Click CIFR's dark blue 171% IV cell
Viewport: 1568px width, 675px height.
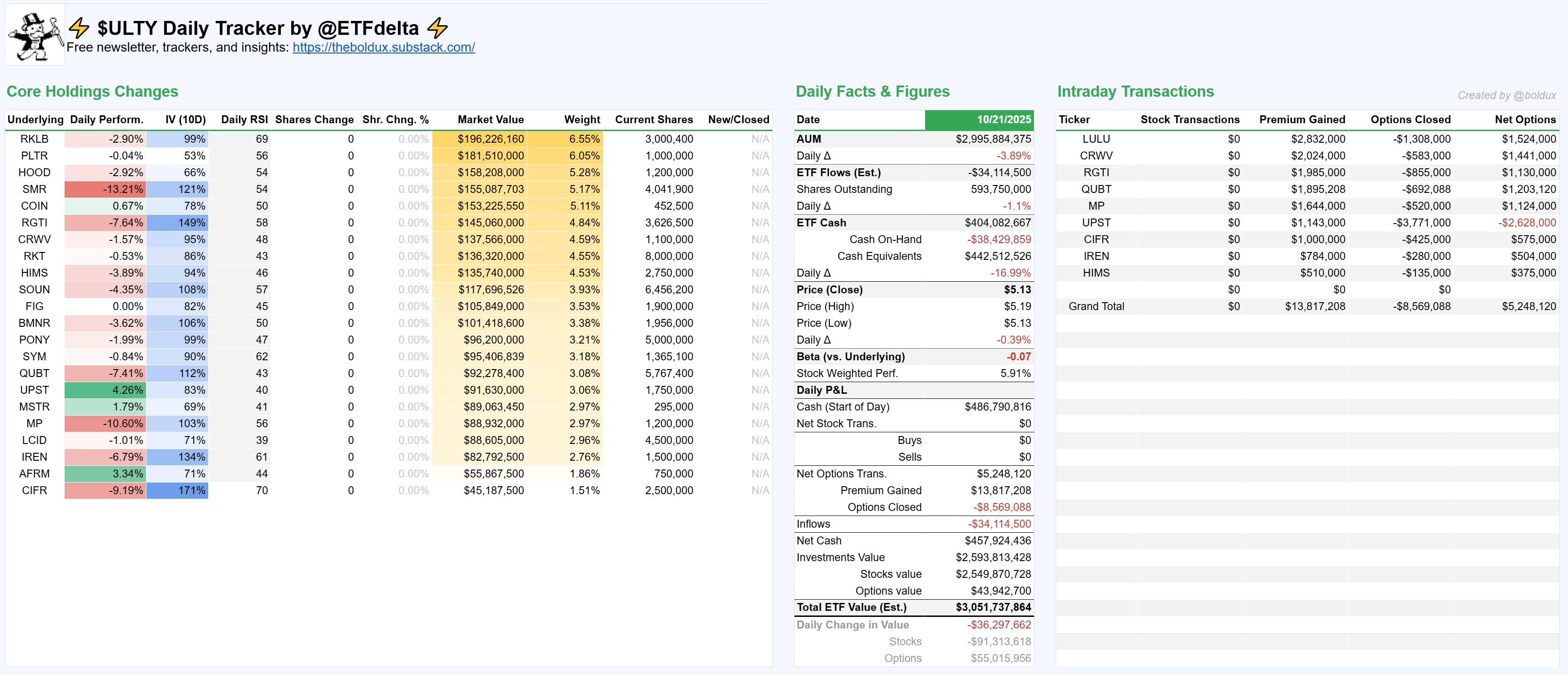[x=178, y=490]
